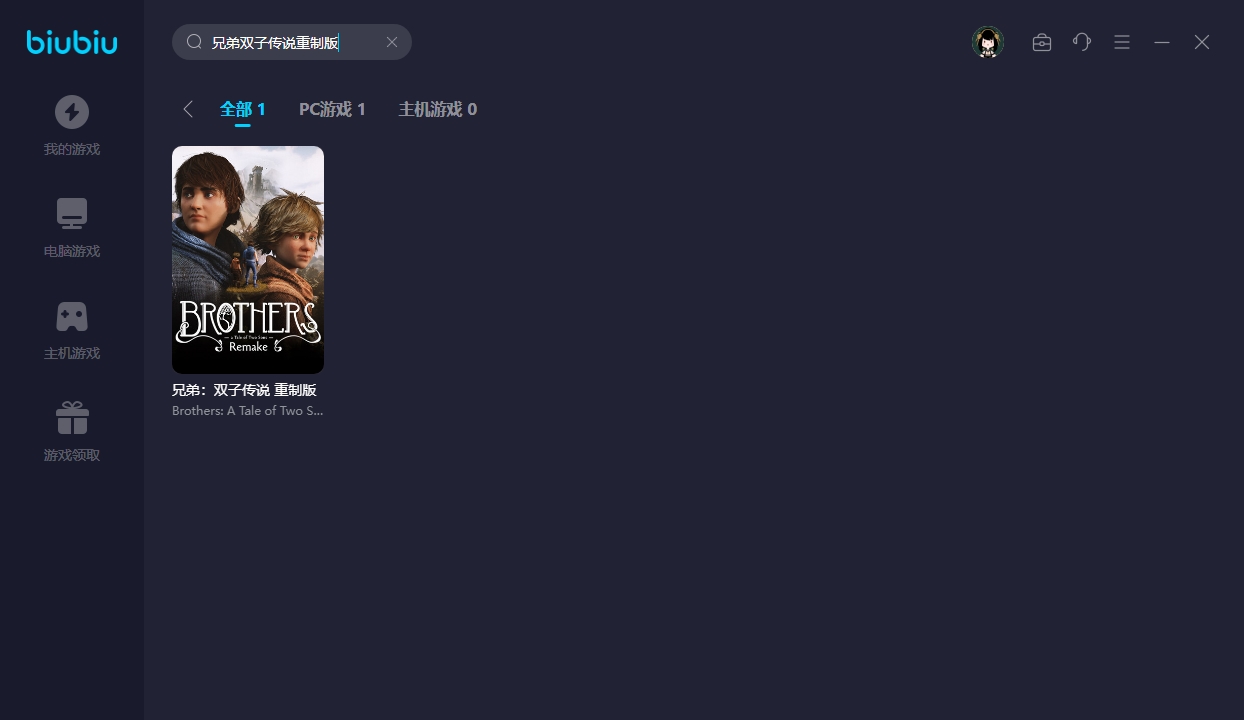Screen dimensions: 1244x720
Task: Click the subtitle Brothers: A Tale of Two S...
Action: click(x=247, y=411)
